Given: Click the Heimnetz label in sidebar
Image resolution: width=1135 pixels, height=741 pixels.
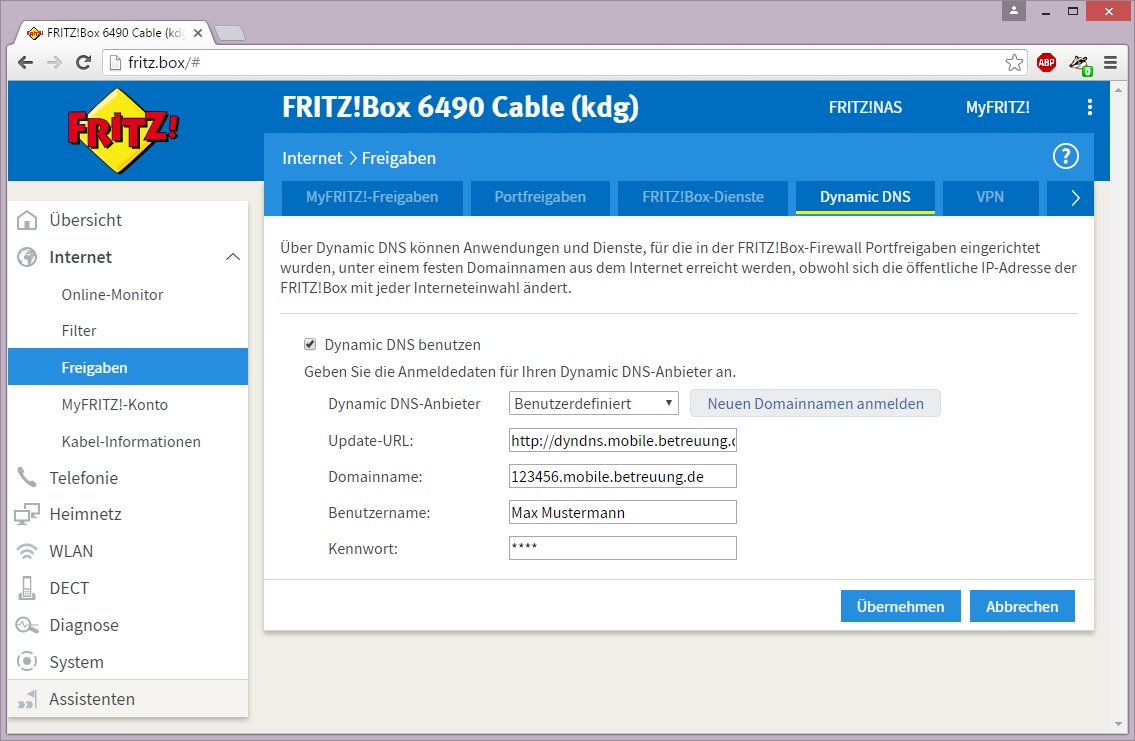Looking at the screenshot, I should (85, 514).
